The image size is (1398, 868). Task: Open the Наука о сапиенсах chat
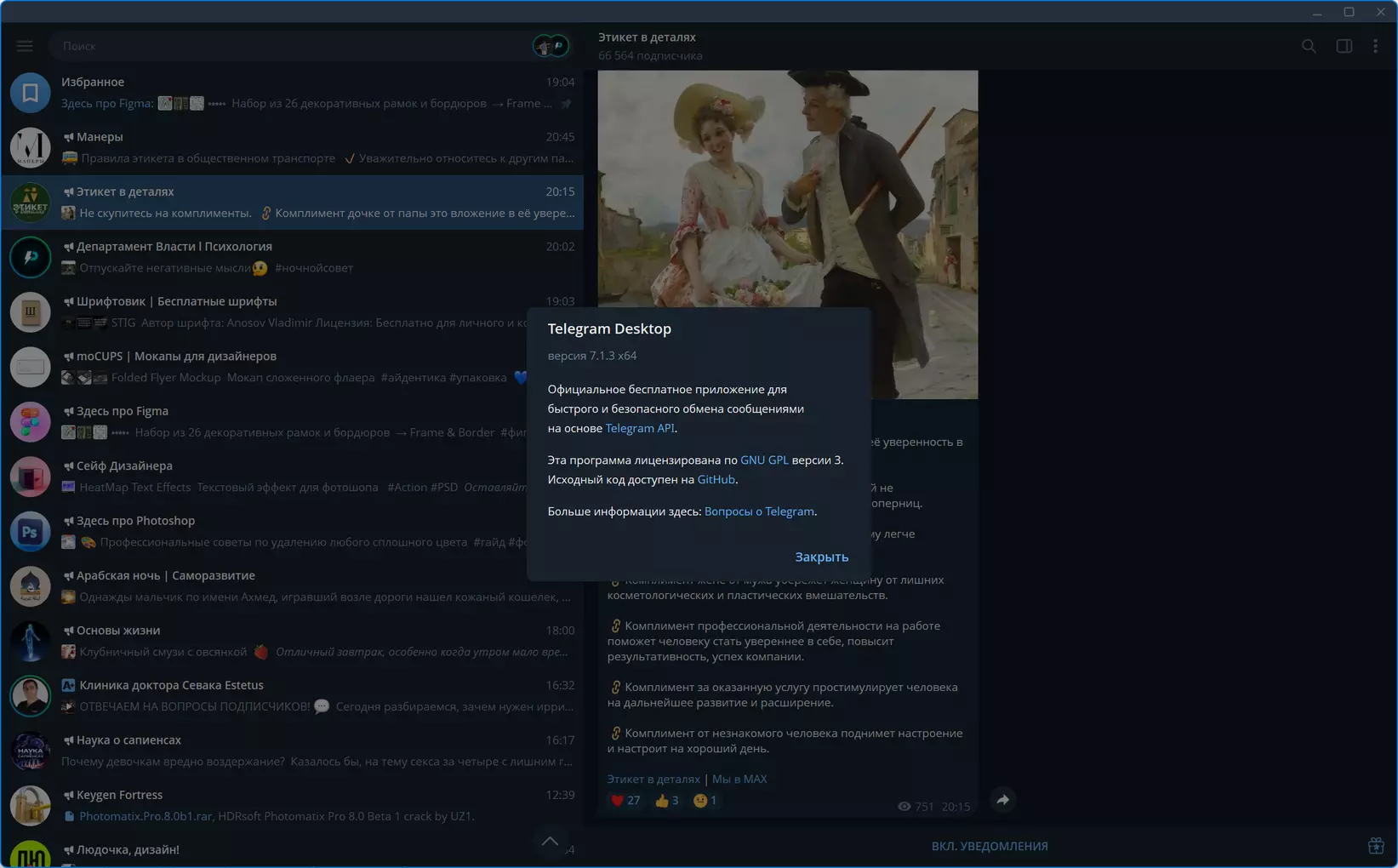tap(292, 751)
